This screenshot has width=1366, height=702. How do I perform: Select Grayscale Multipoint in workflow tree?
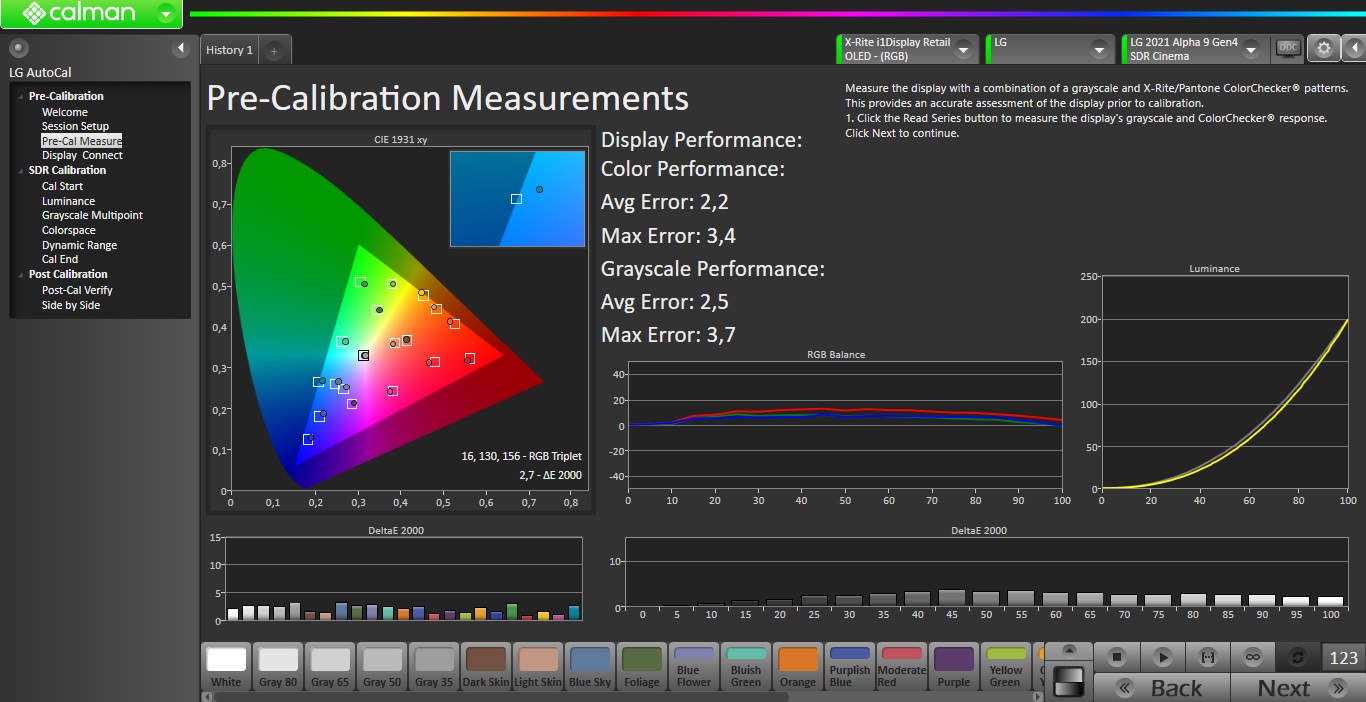coord(92,215)
